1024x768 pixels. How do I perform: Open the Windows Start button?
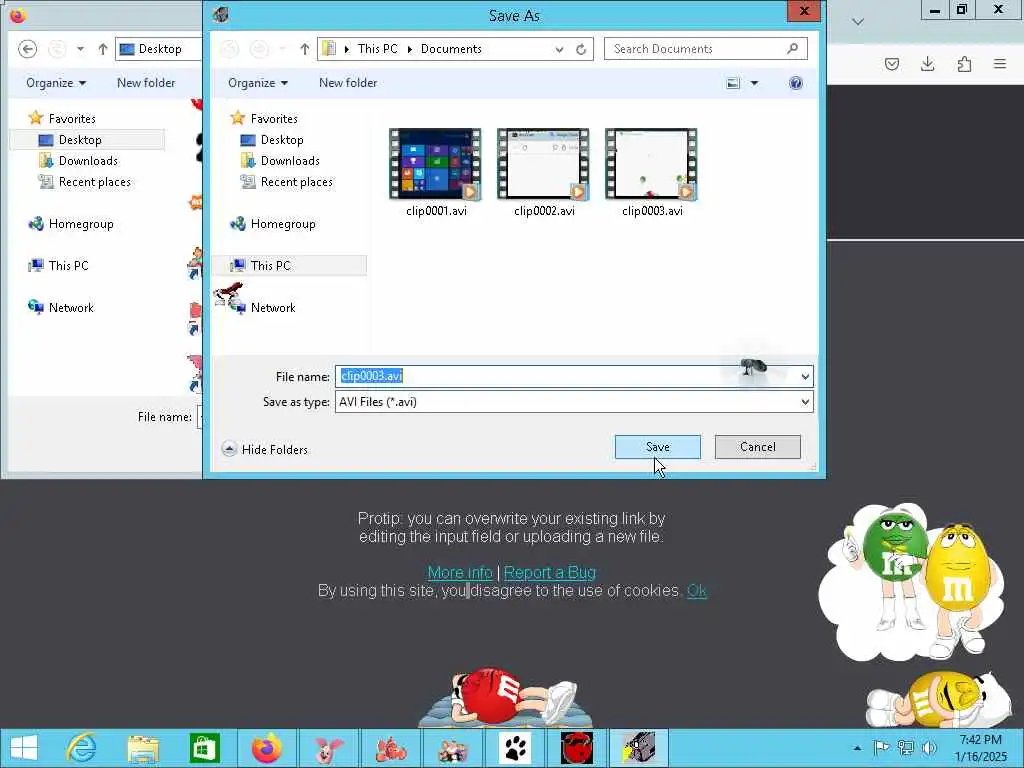pyautogui.click(x=24, y=748)
